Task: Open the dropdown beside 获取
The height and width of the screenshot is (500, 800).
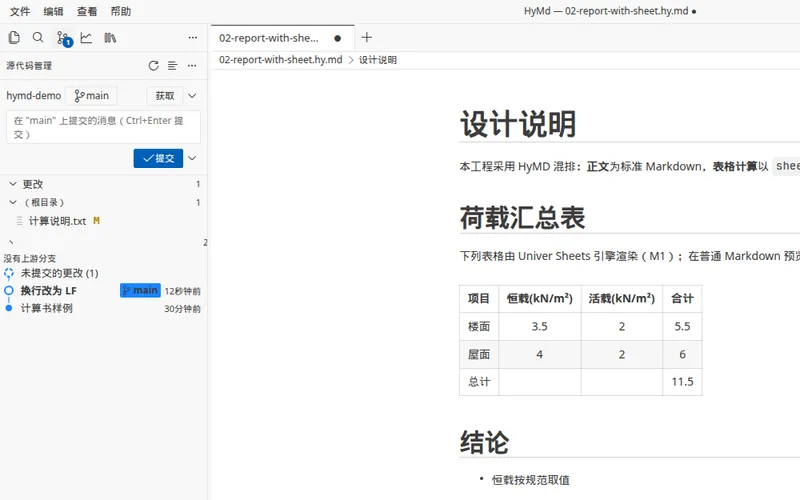Action: pos(192,95)
